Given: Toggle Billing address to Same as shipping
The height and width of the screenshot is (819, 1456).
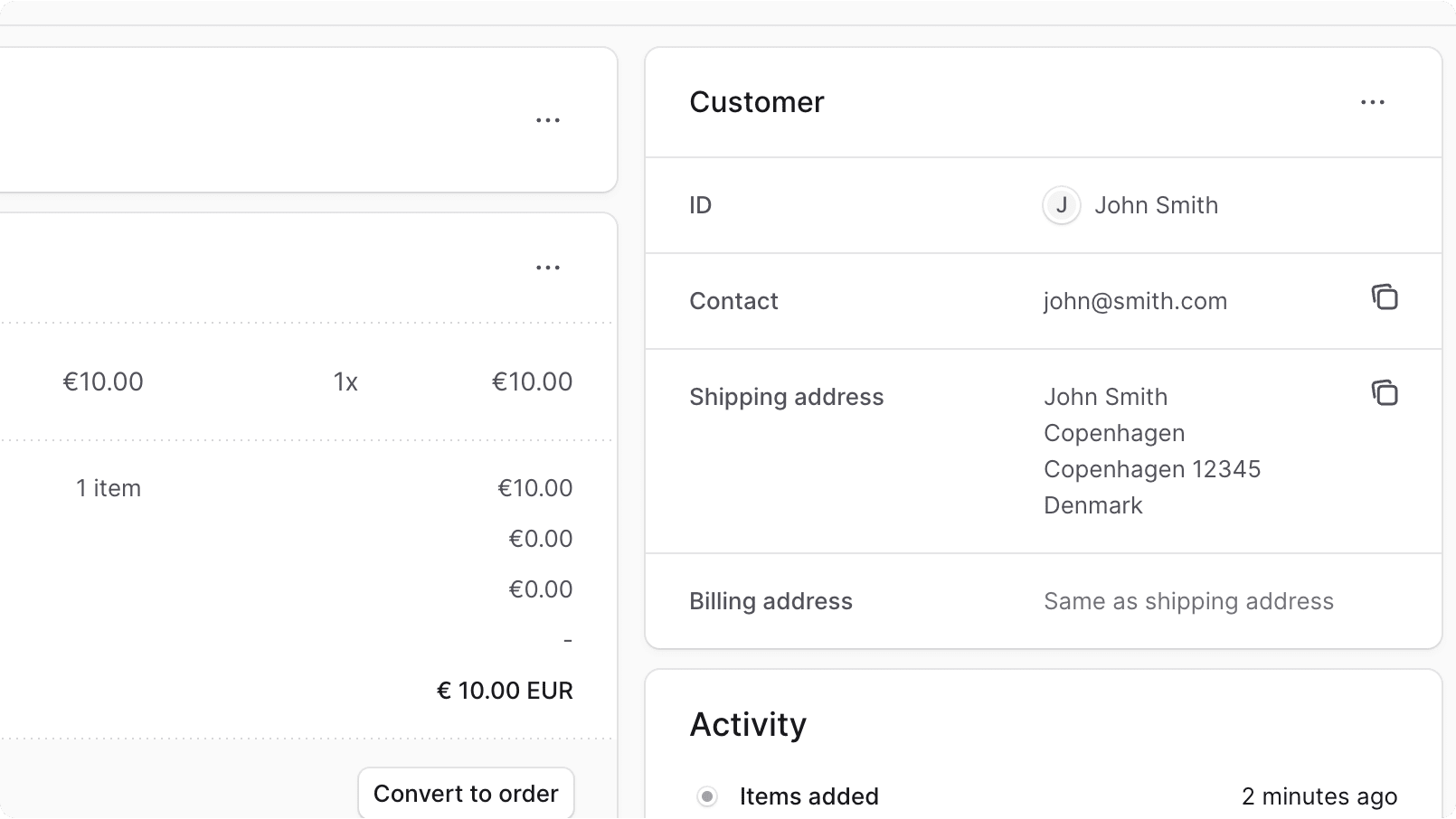Looking at the screenshot, I should 1188,601.
